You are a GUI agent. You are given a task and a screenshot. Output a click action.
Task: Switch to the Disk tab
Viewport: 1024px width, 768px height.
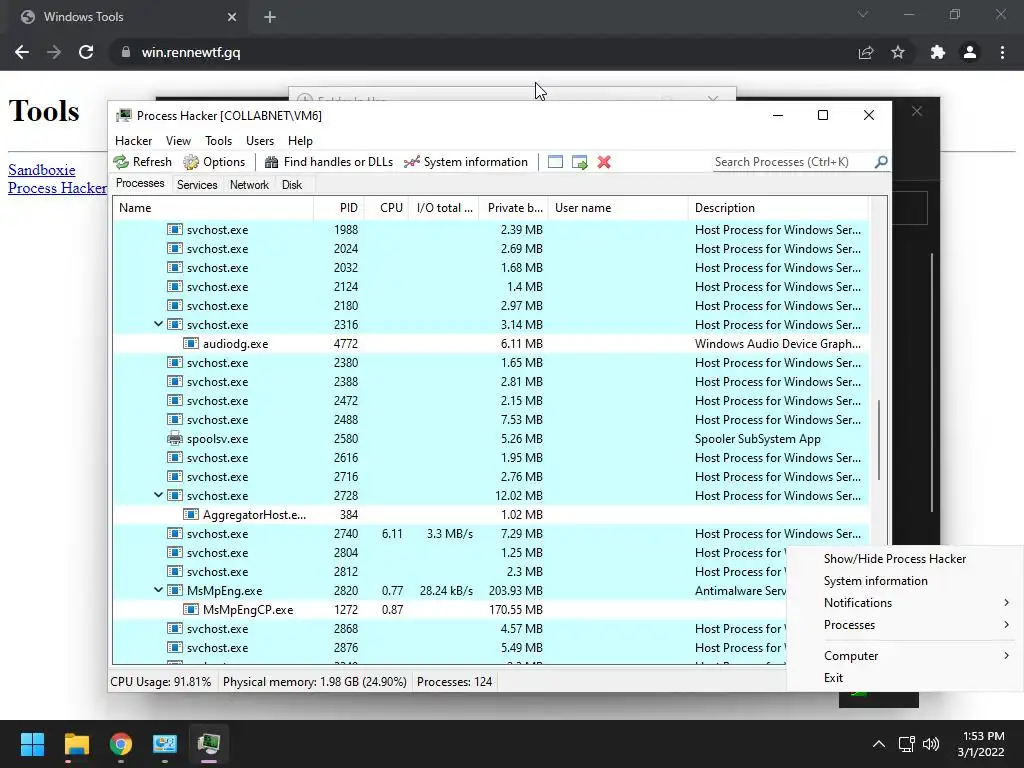click(x=292, y=185)
